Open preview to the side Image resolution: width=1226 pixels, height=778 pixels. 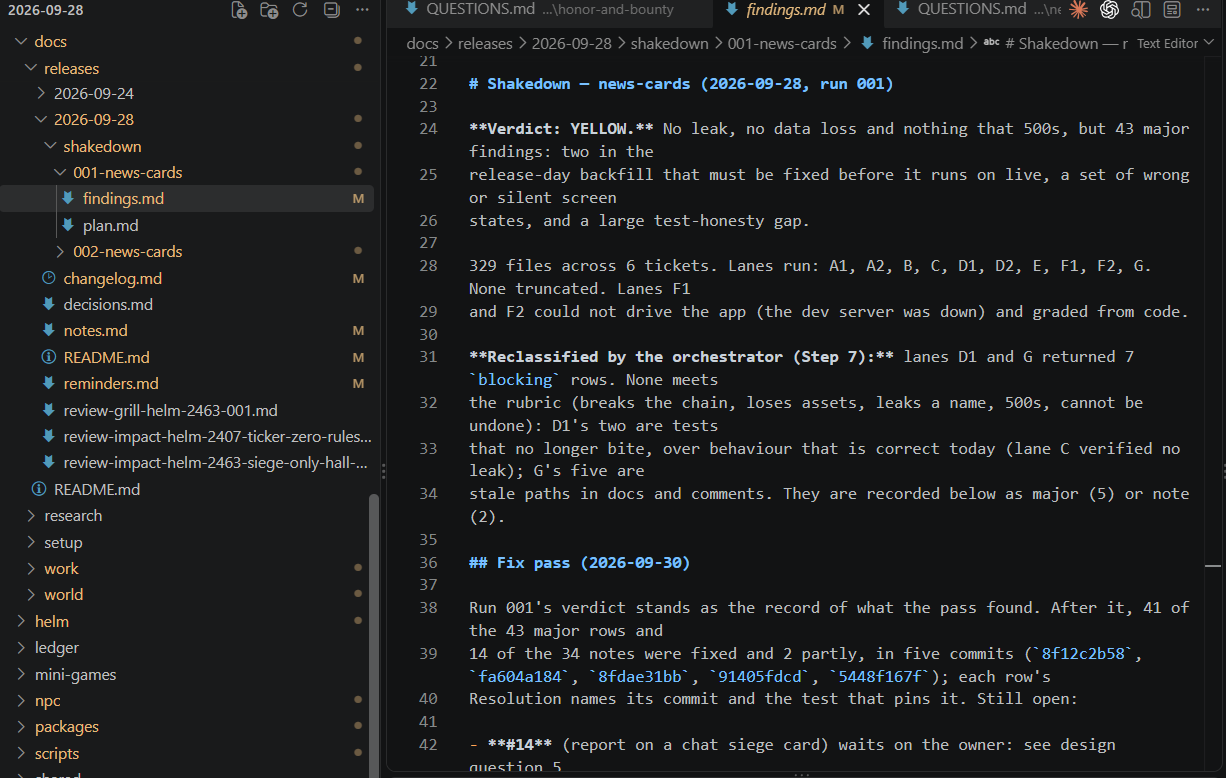pyautogui.click(x=1141, y=10)
